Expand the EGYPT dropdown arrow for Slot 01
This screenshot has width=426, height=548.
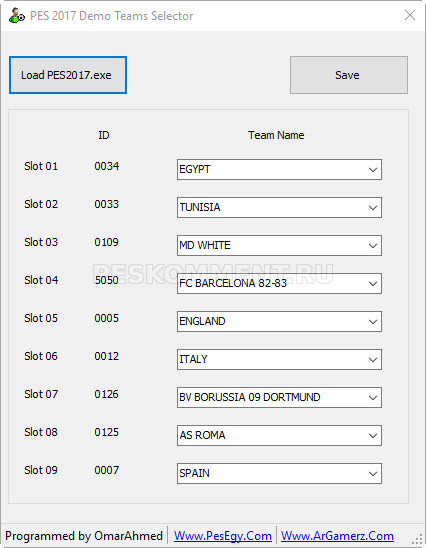pyautogui.click(x=373, y=170)
